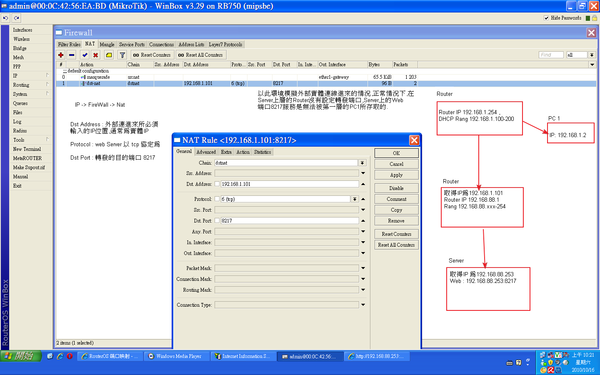The image size is (600, 375).
Task: Open the Address Lists tab
Action: tap(191, 44)
